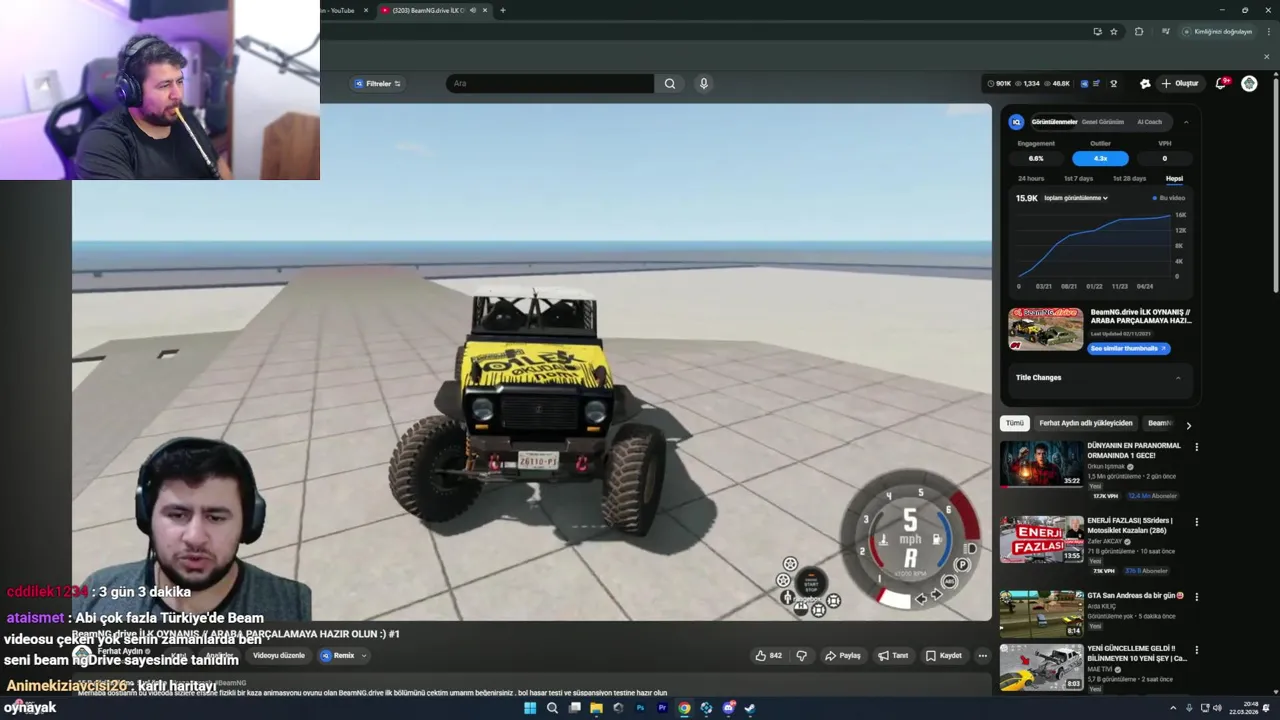
Task: Open Windows Start menu
Action: click(530, 708)
